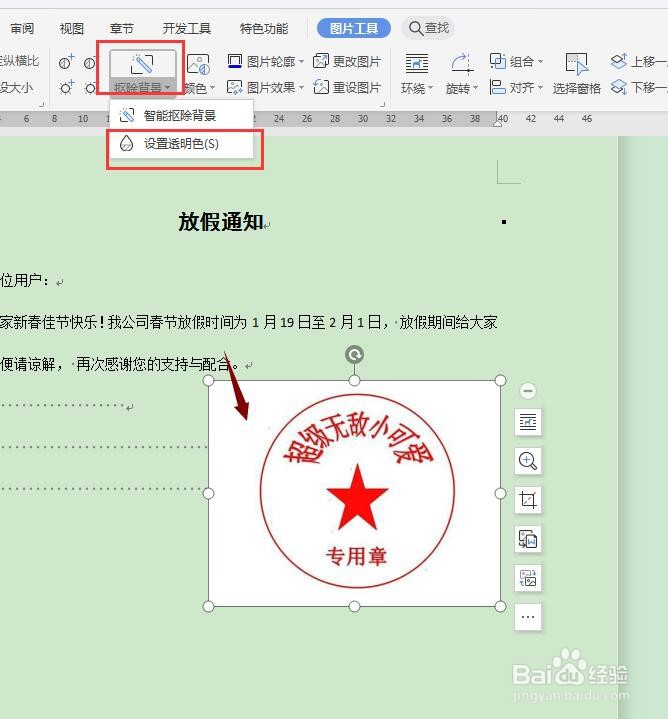Image resolution: width=668 pixels, height=719 pixels.
Task: Click the 更改图片 change picture icon
Action: point(321,61)
